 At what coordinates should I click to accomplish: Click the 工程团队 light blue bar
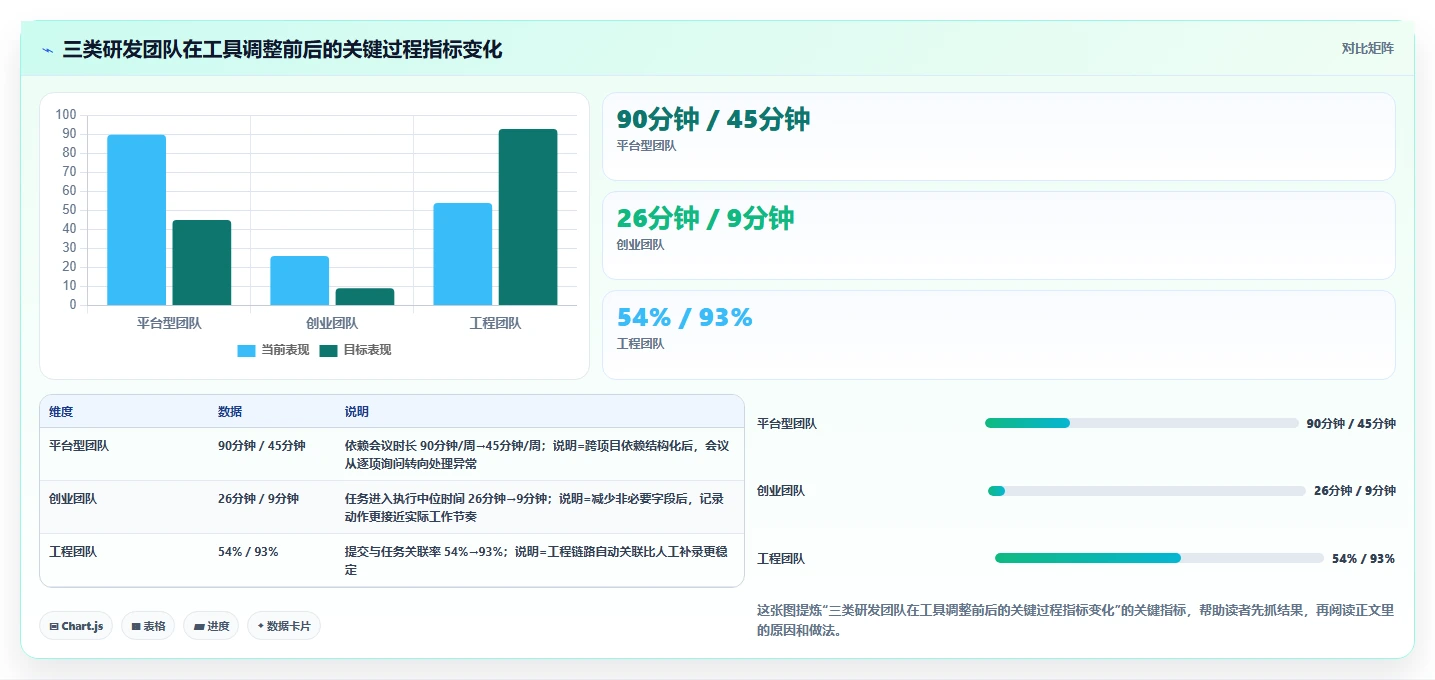click(463, 254)
